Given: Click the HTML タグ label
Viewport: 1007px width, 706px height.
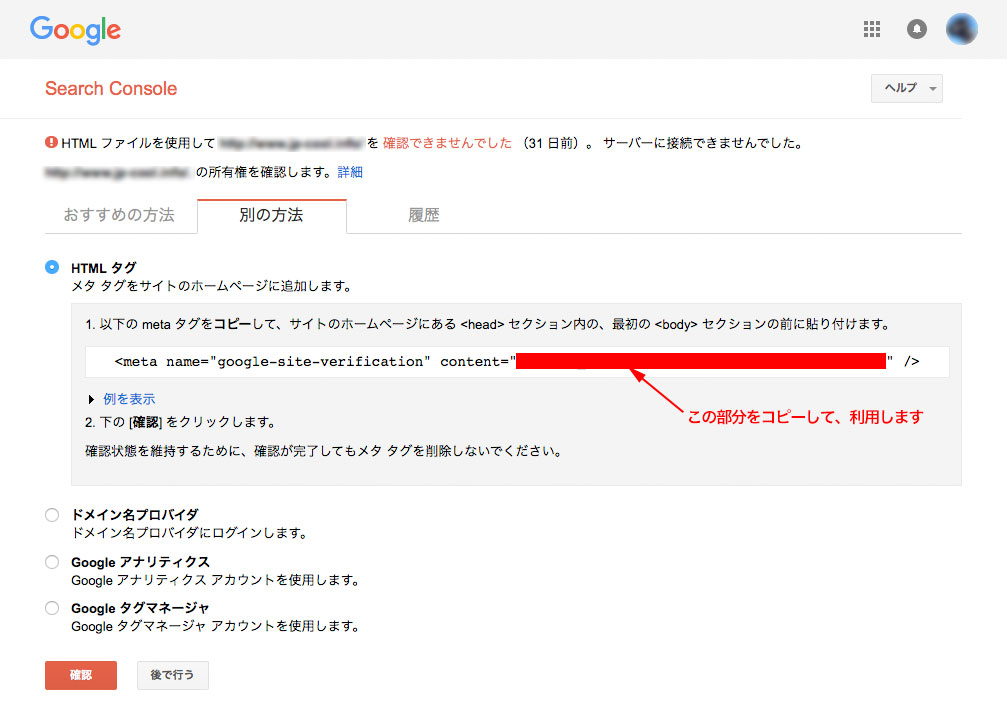Looking at the screenshot, I should [103, 268].
